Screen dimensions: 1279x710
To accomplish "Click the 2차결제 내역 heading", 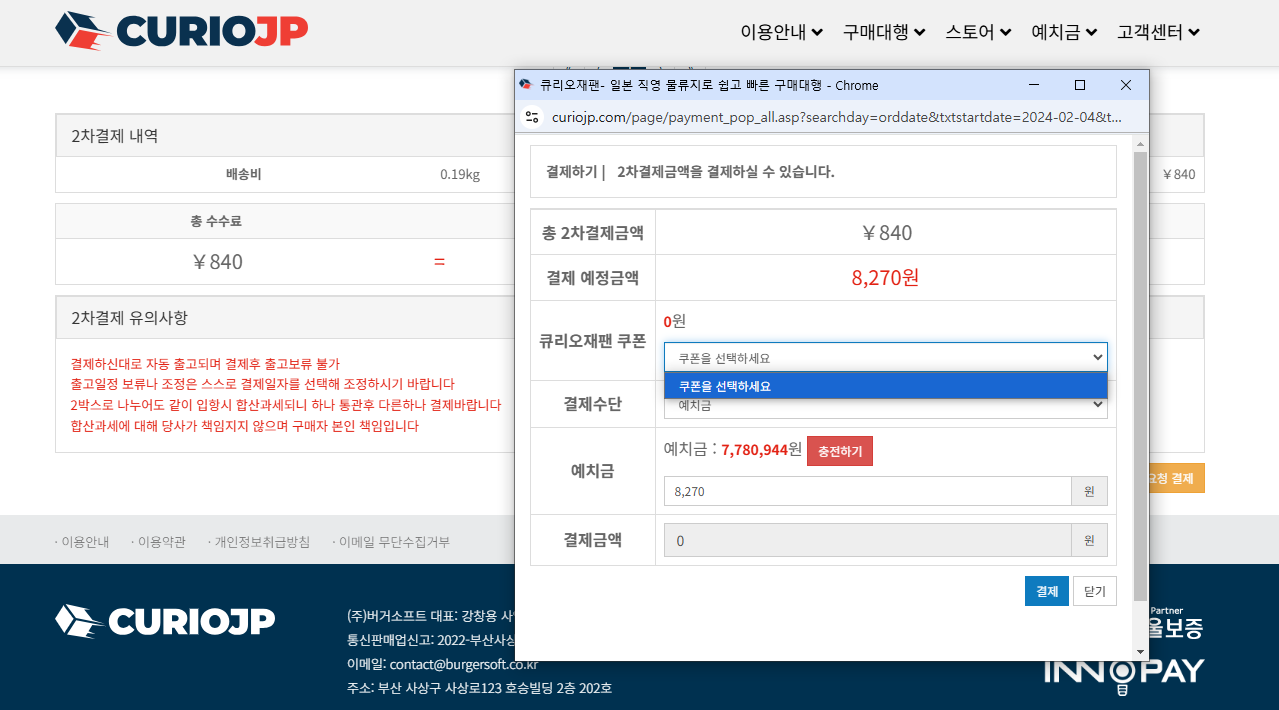I will (x=115, y=136).
